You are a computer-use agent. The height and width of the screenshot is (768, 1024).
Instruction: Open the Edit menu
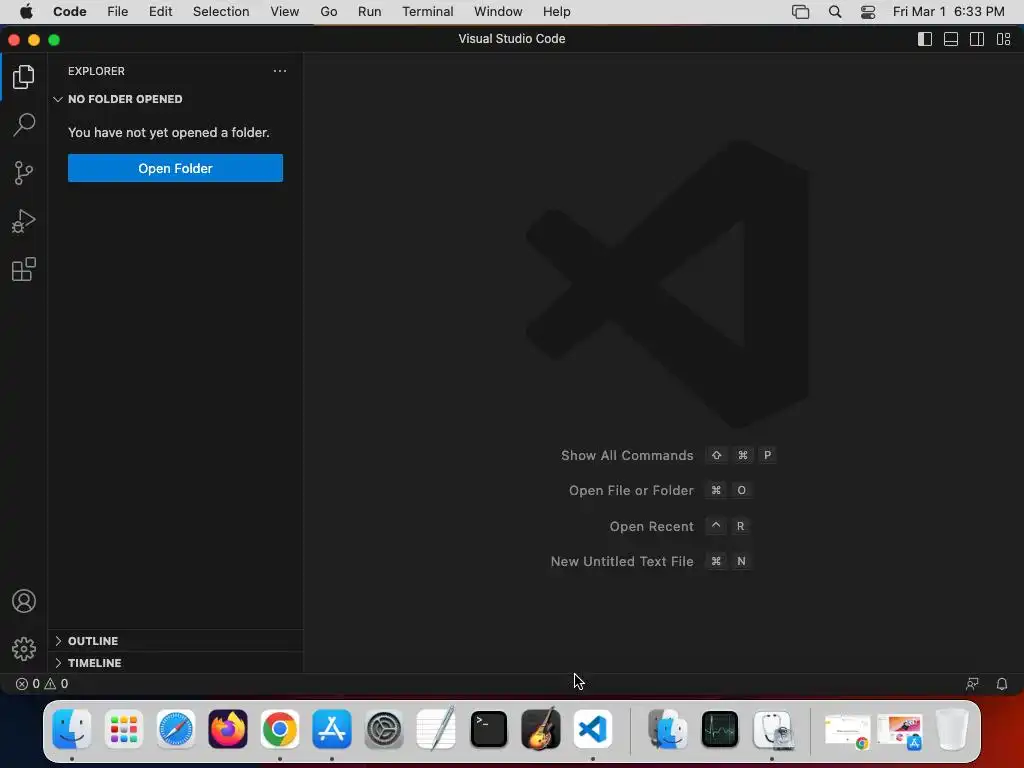[x=160, y=12]
